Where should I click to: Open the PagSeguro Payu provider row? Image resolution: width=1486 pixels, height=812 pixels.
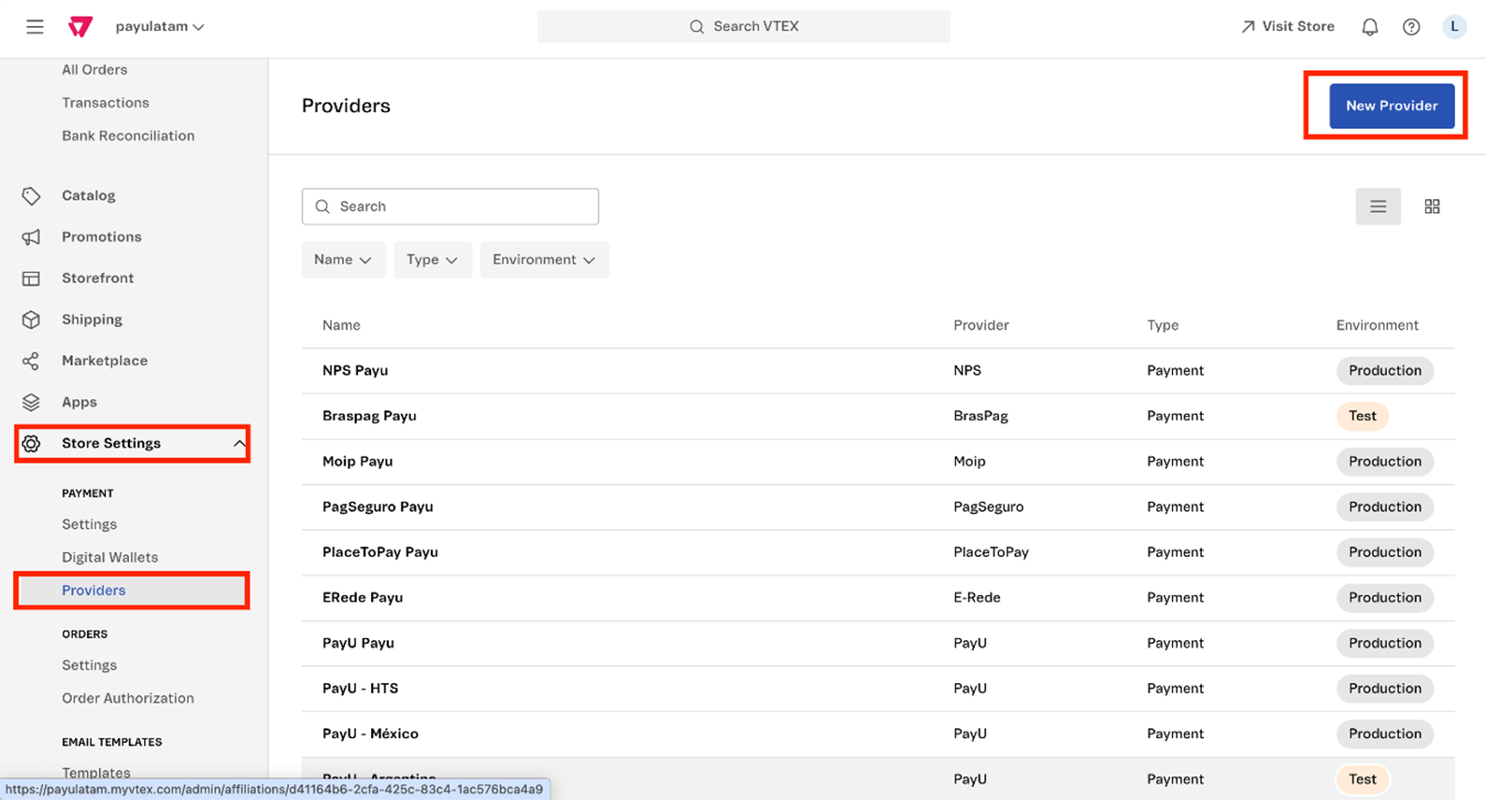click(x=878, y=506)
